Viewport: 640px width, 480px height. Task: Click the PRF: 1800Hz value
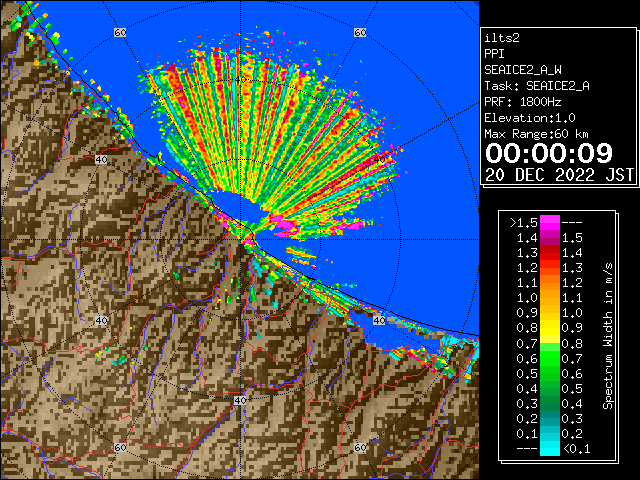pyautogui.click(x=523, y=102)
